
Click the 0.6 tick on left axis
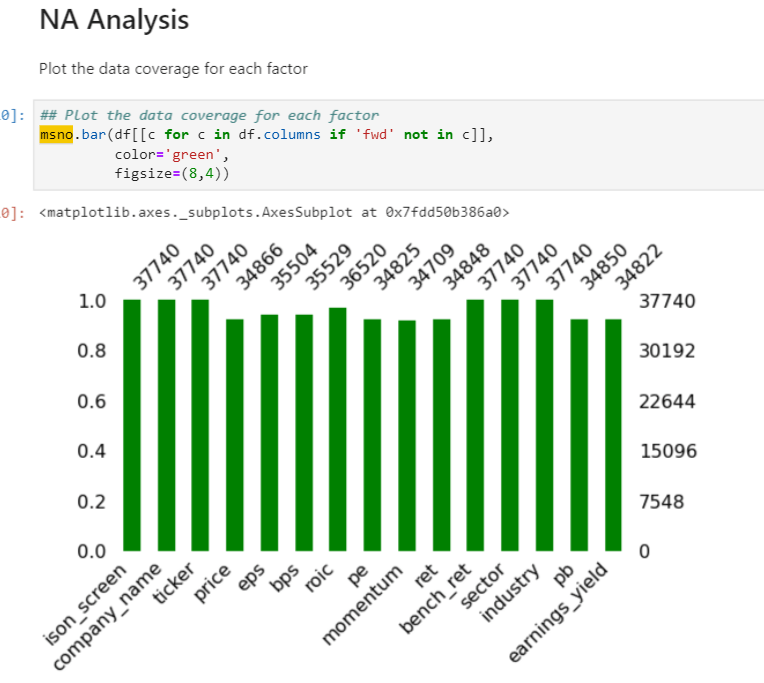[x=92, y=401]
